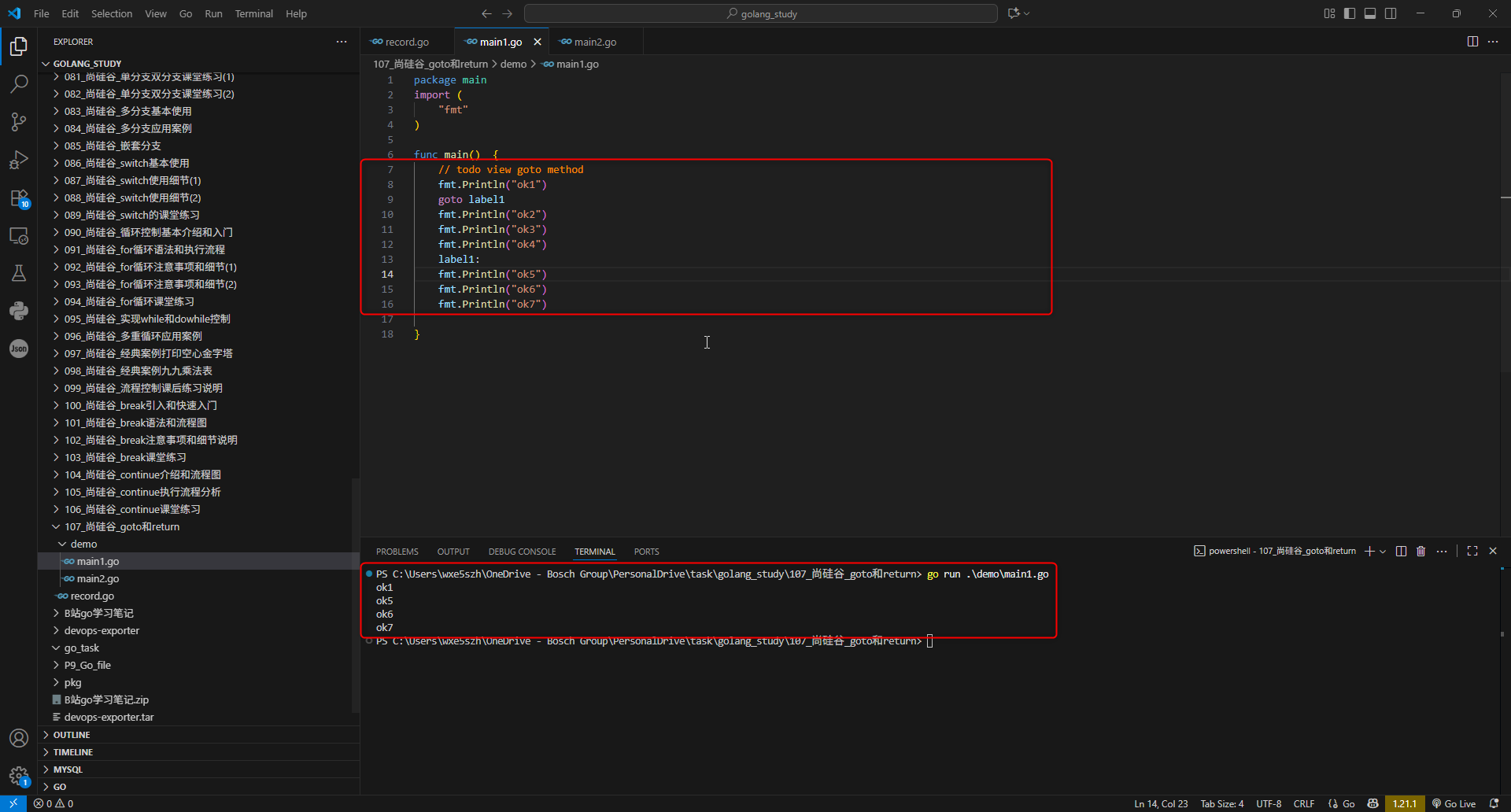Open editor More Actions menu
Image resolution: width=1511 pixels, height=812 pixels.
coord(1493,42)
